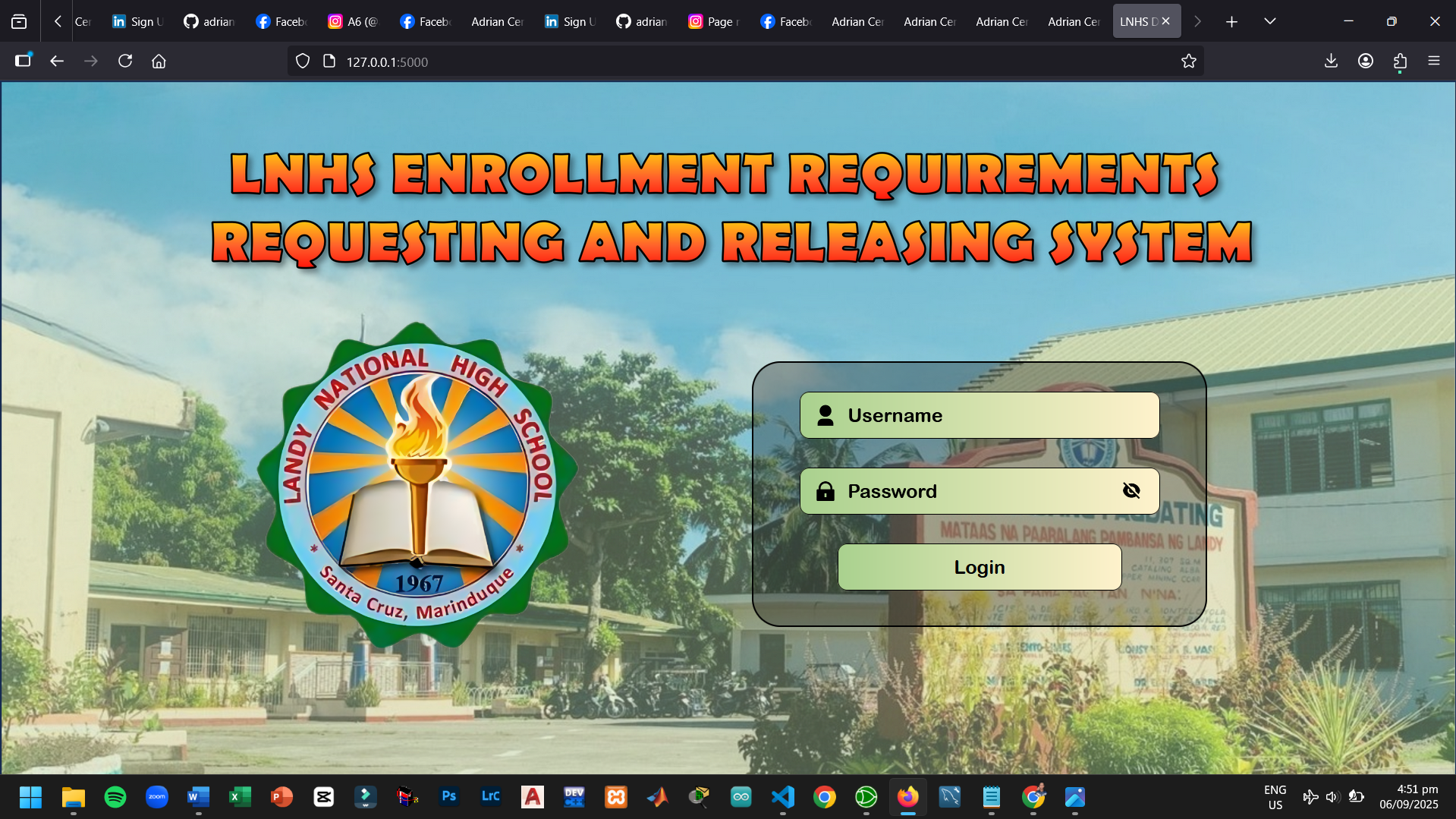Open the extensions puzzle icon
The height and width of the screenshot is (819, 1456).
tap(1400, 61)
